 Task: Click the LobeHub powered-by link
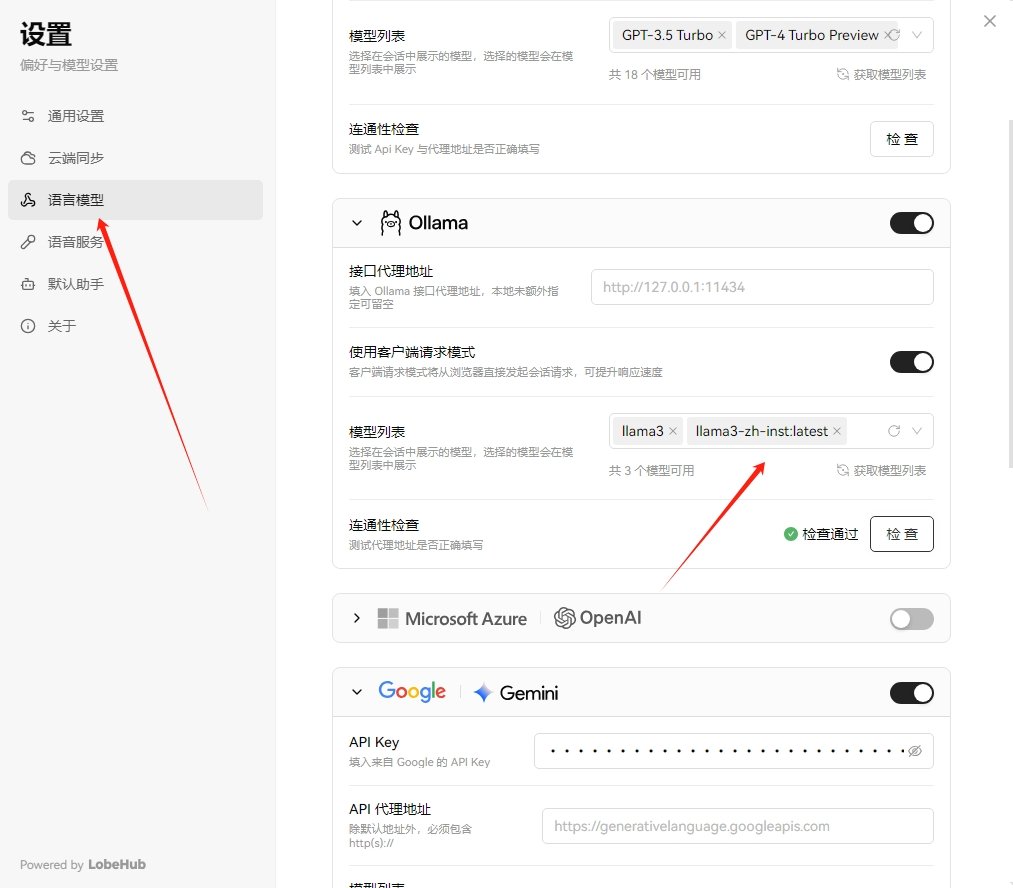click(x=117, y=865)
